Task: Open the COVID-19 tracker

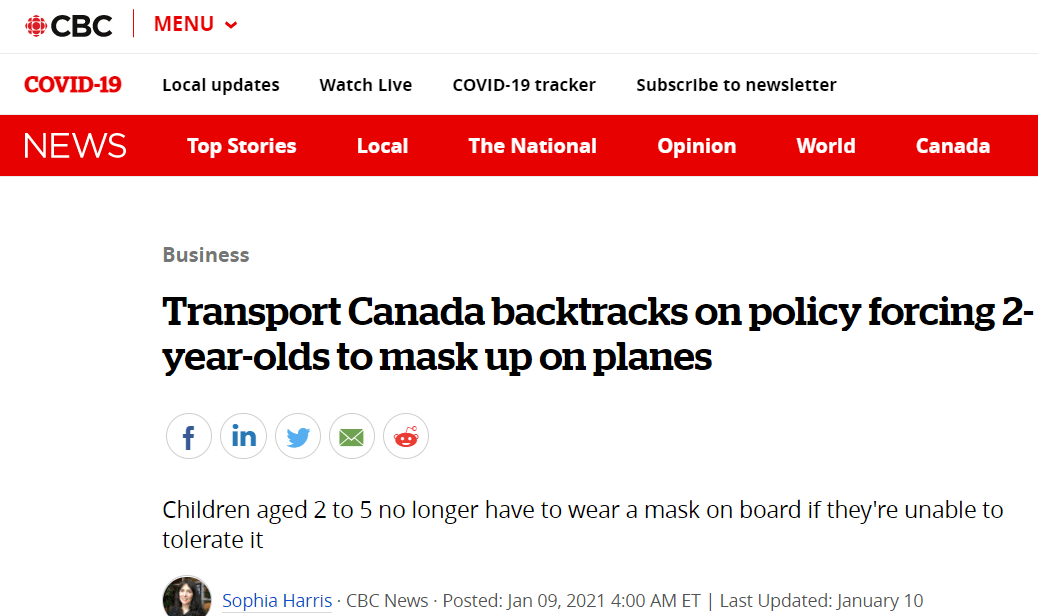Action: coord(524,85)
